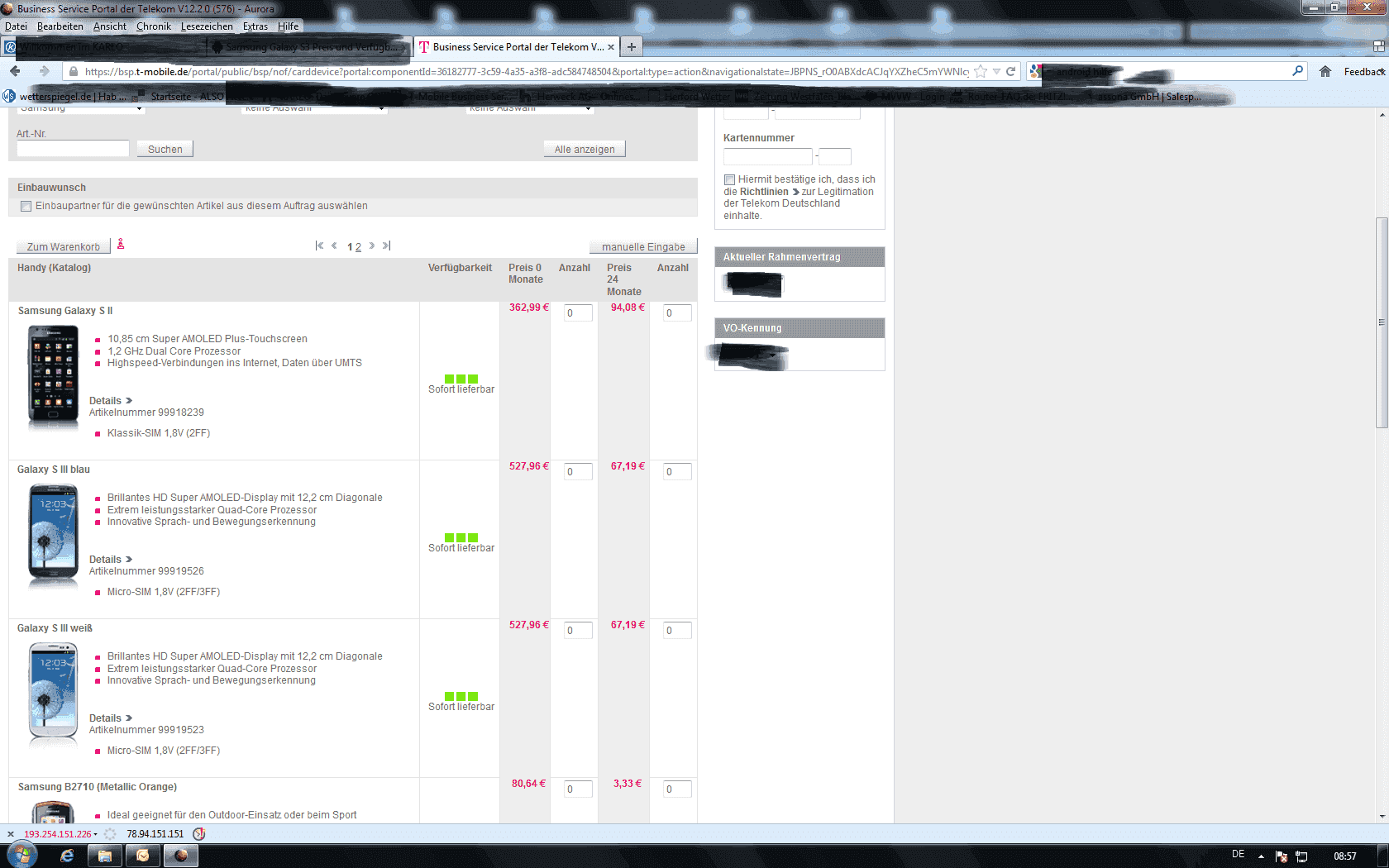The height and width of the screenshot is (868, 1389).
Task: Launch Internet Explorer from taskbar
Action: click(x=67, y=856)
